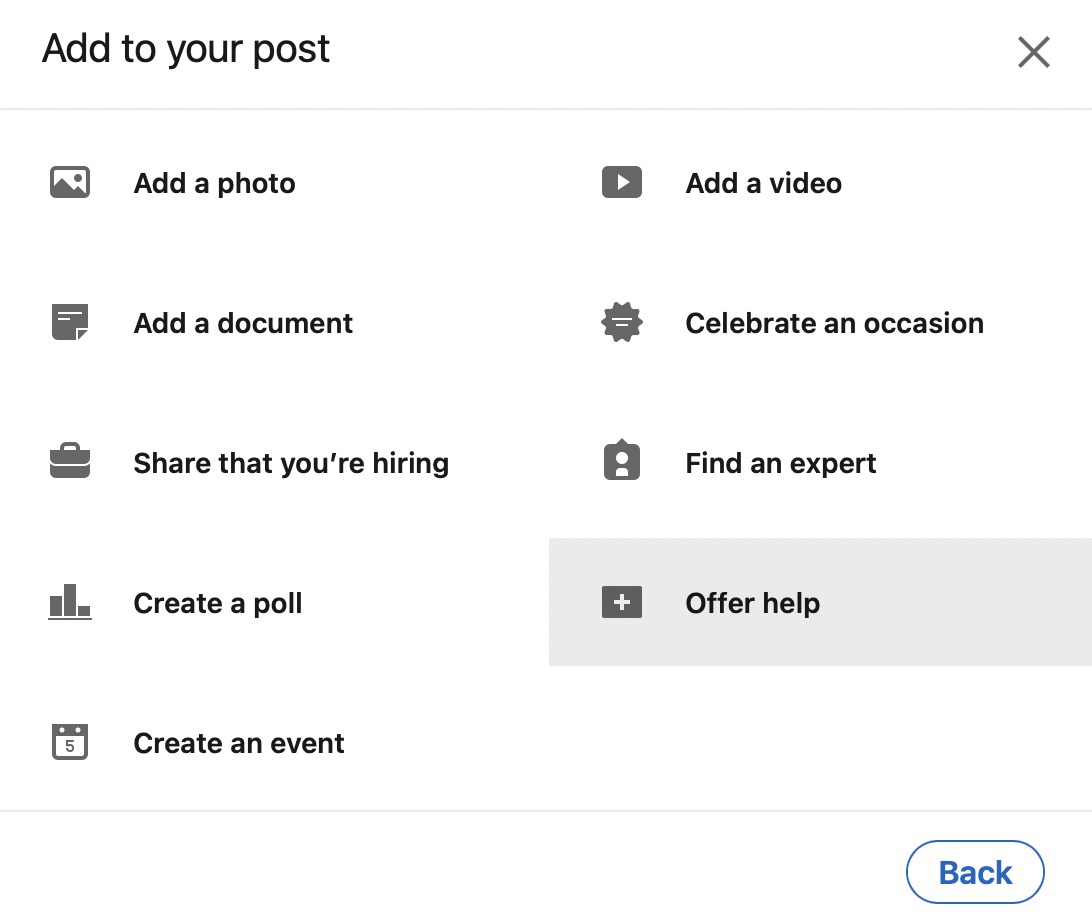Click the expert profile badge icon
Viewport: 1092px width, 912px height.
click(x=621, y=462)
